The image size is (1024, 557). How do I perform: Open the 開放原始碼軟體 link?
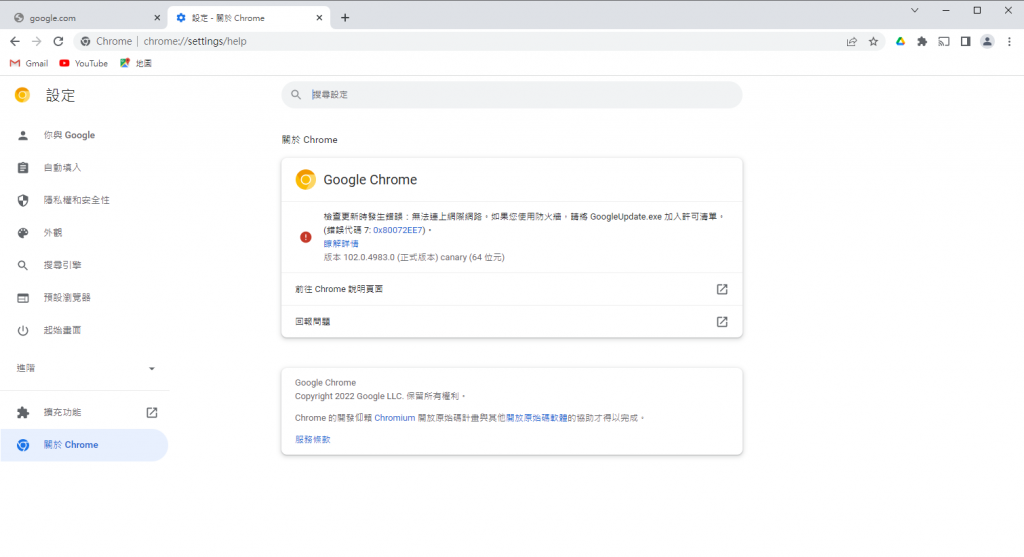(x=537, y=418)
